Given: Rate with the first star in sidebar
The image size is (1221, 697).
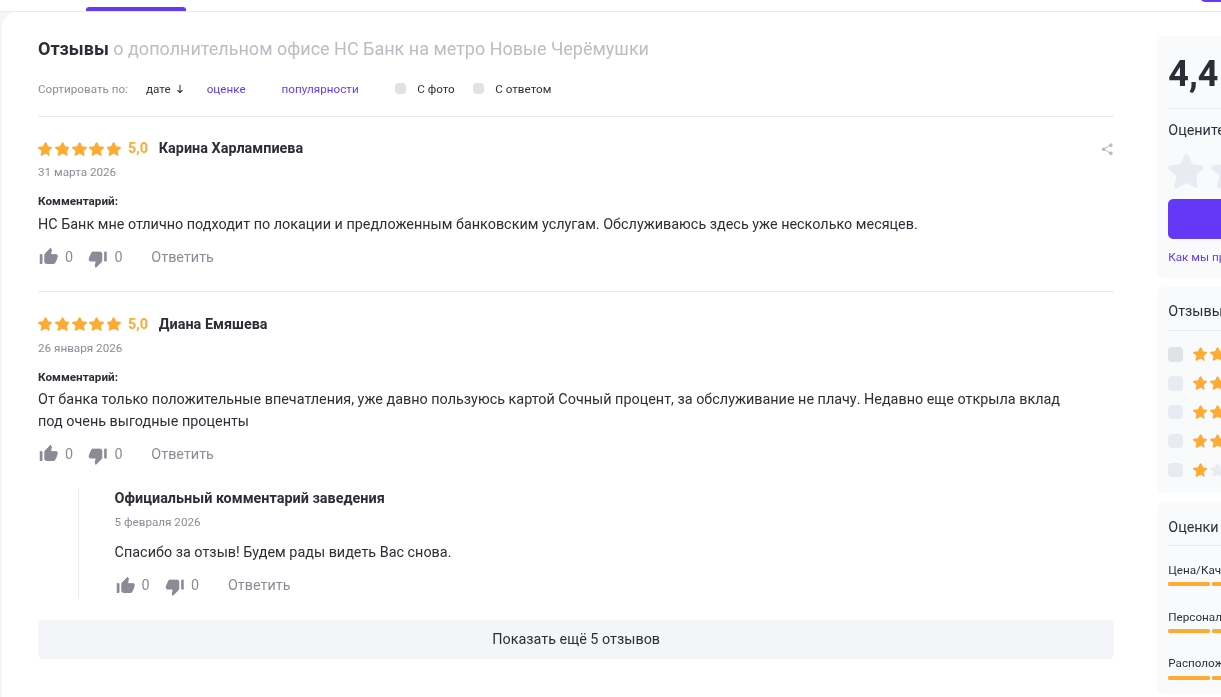Looking at the screenshot, I should click(1186, 171).
